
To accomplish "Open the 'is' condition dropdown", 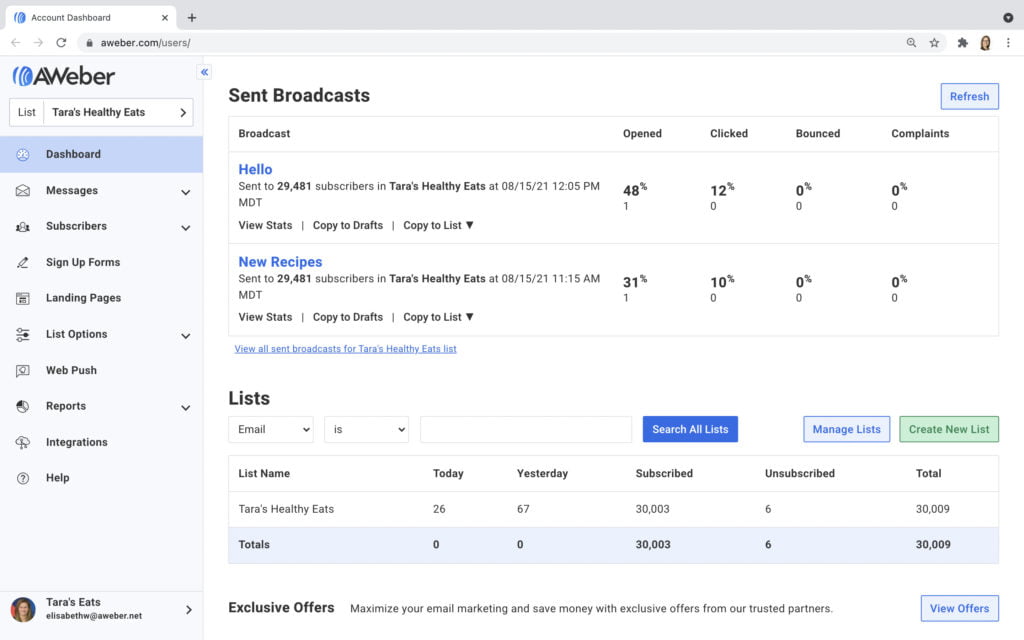I will 366,428.
